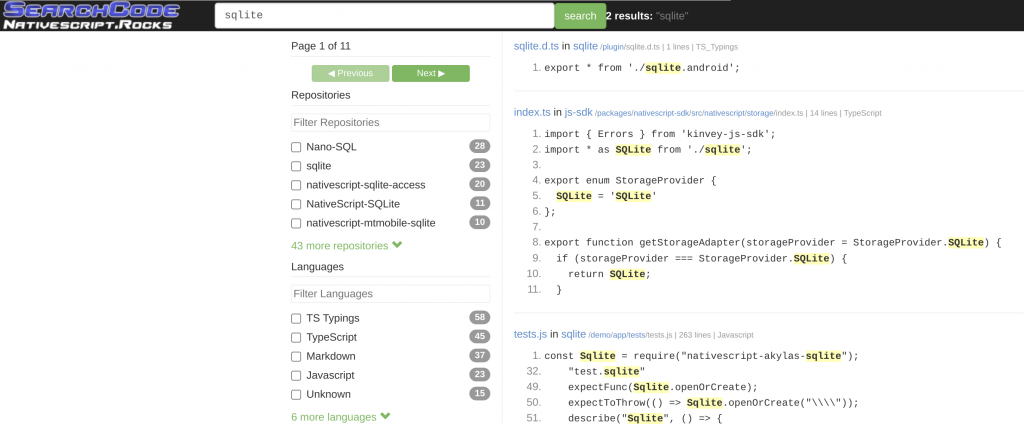Viewport: 1024px width, 424px height.
Task: Click the 'Page 1 of 11' text
Action: click(x=321, y=46)
